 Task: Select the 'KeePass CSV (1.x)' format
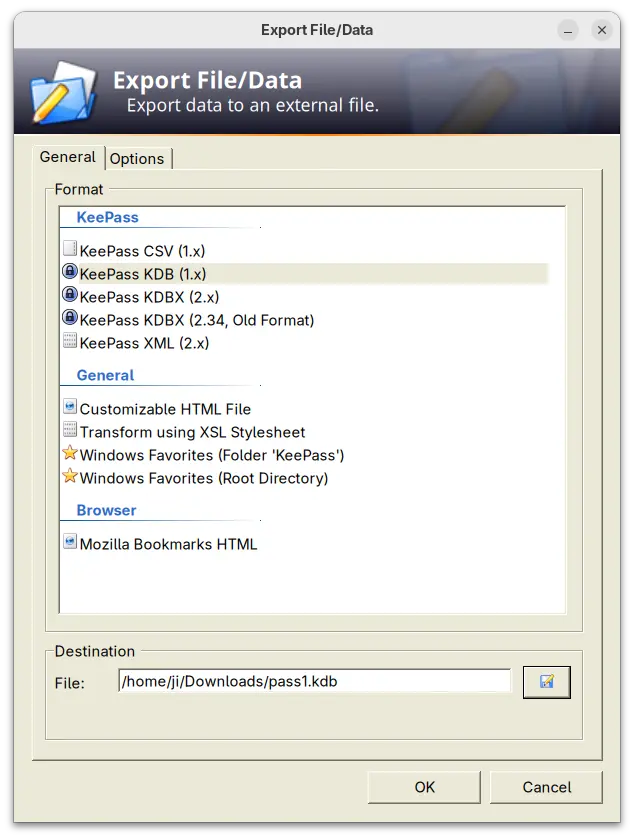[142, 251]
